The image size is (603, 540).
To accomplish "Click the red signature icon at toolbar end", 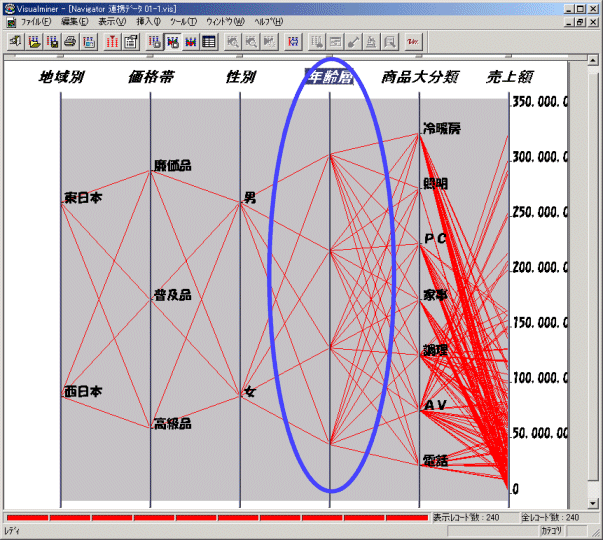I will [x=413, y=42].
